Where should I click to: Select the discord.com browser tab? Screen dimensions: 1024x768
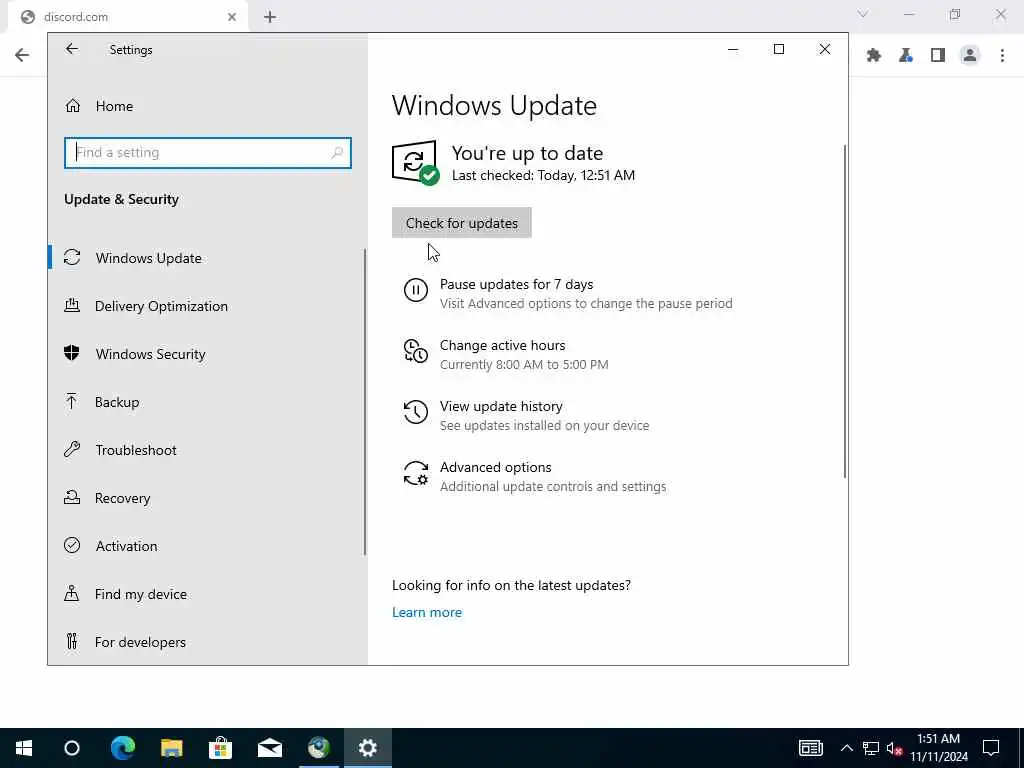(128, 17)
